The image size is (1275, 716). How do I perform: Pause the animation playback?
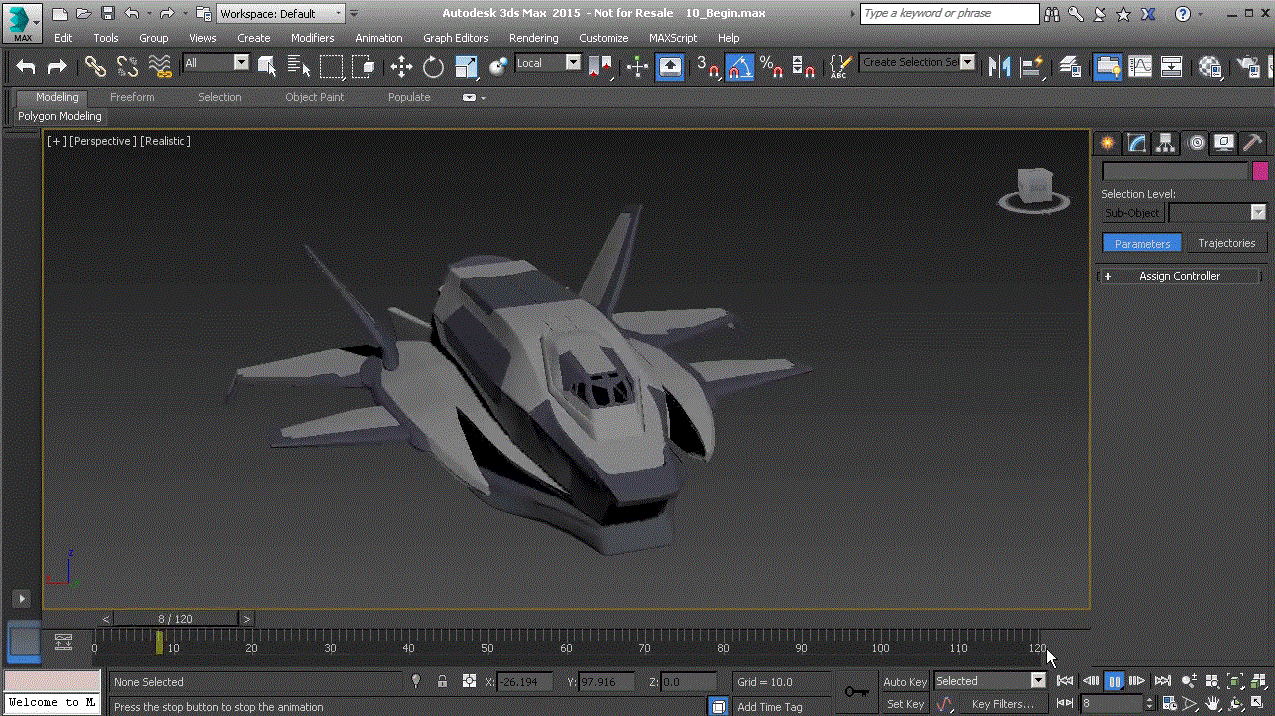coord(1114,681)
